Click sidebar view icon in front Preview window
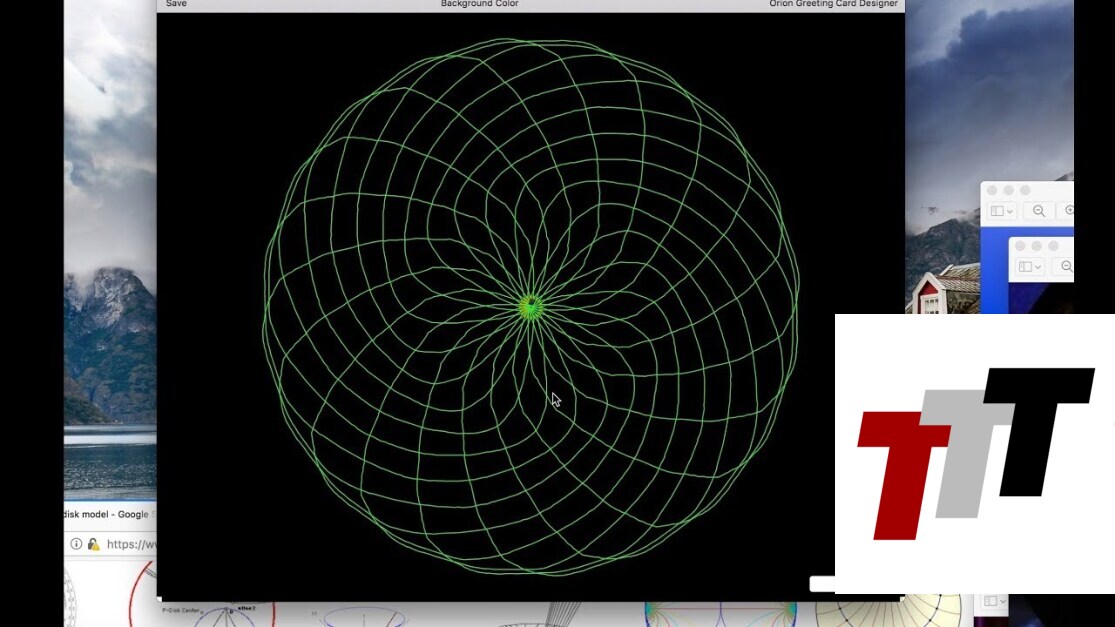The height and width of the screenshot is (627, 1115). click(x=1025, y=267)
